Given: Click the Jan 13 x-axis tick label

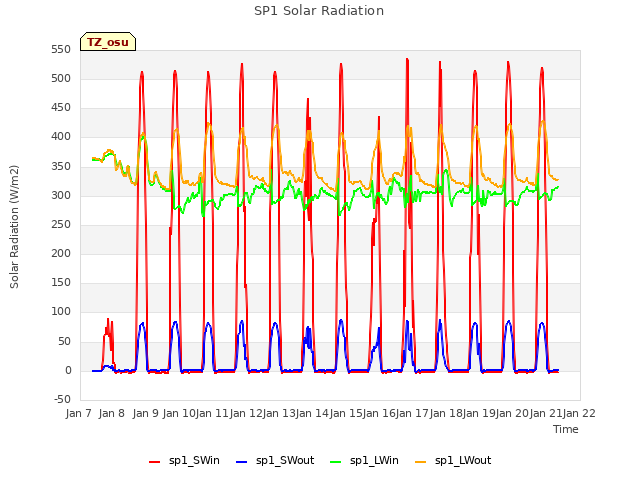Looking at the screenshot, I should (x=280, y=413).
